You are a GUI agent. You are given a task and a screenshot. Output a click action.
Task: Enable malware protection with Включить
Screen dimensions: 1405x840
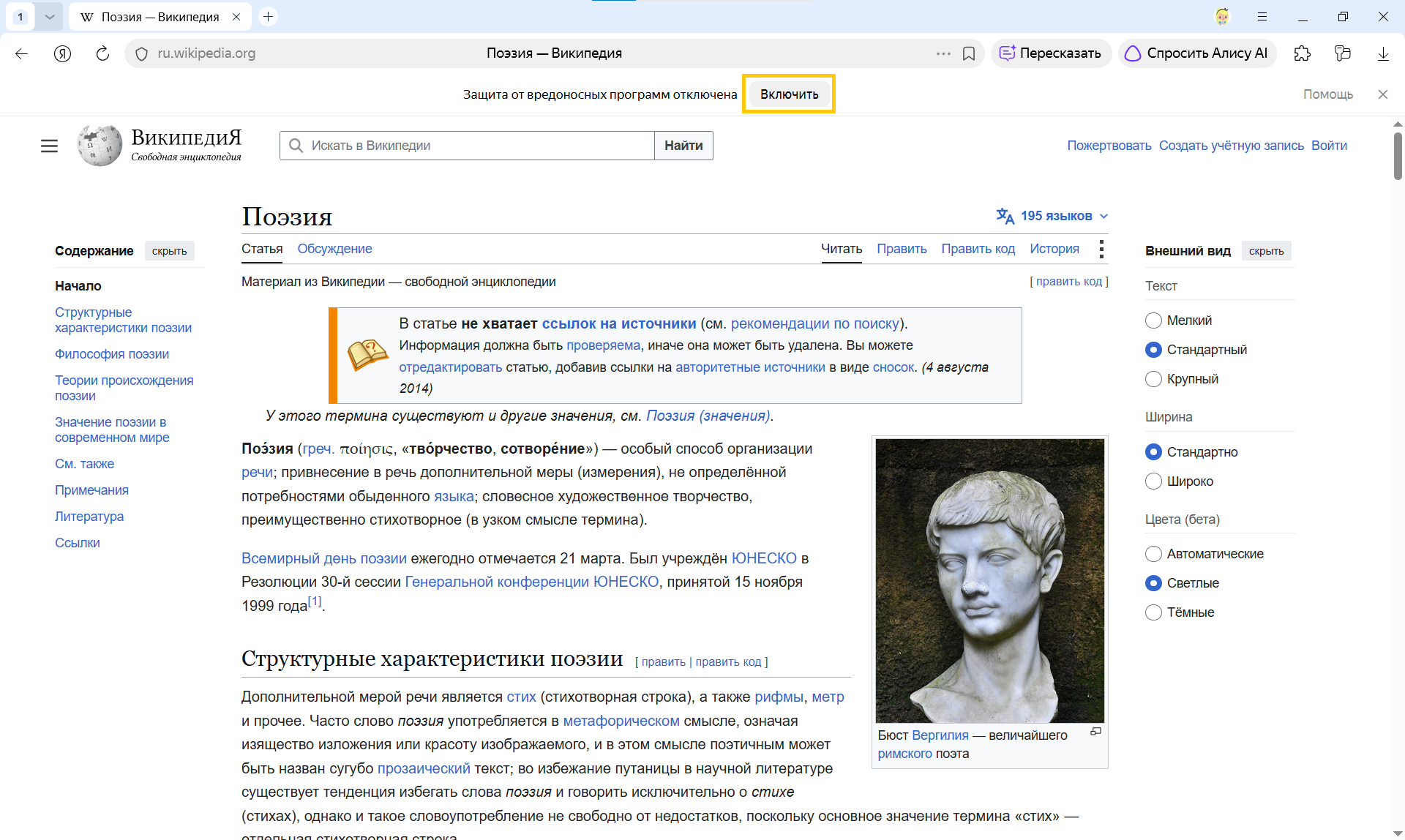click(789, 94)
